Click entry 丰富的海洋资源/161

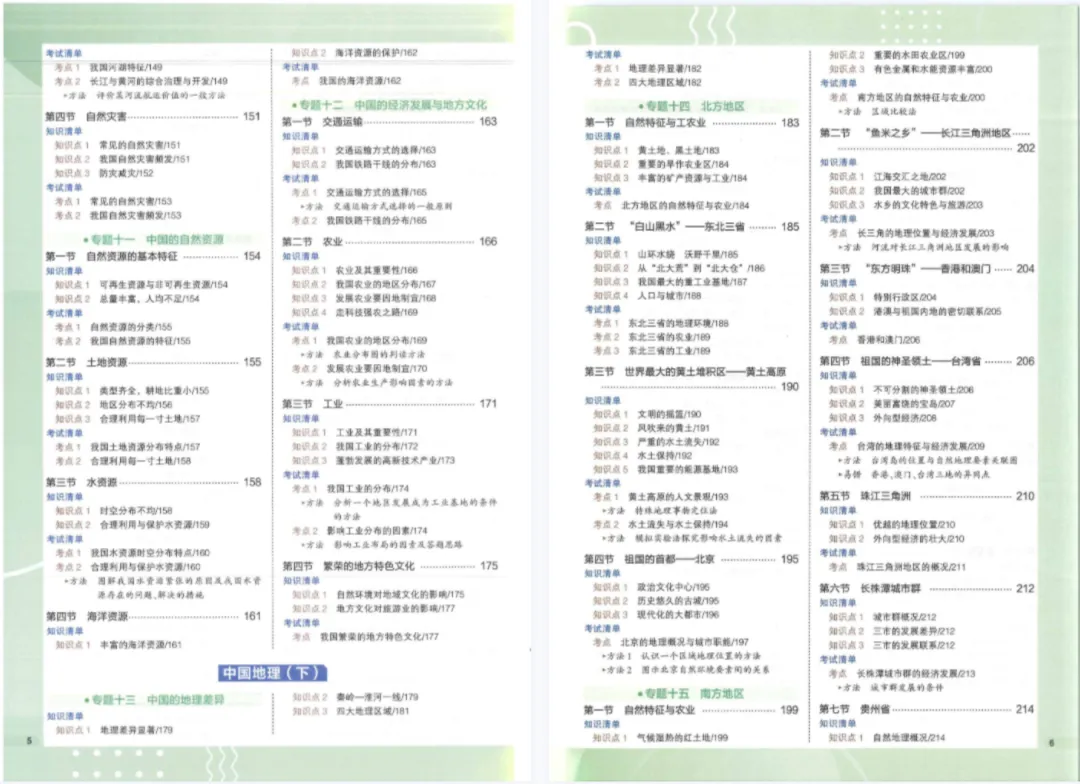pos(141,644)
